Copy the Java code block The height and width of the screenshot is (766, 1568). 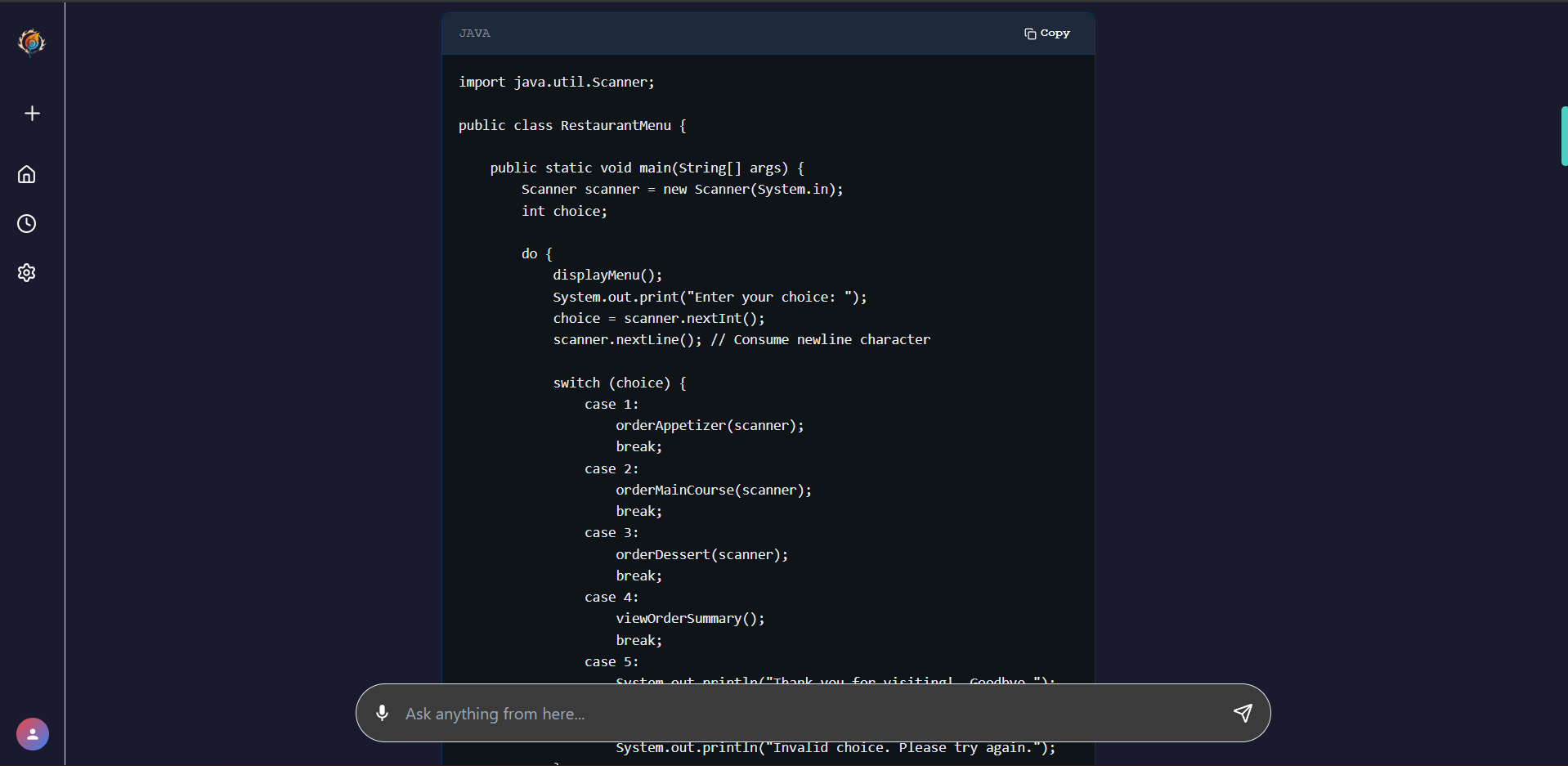pyautogui.click(x=1046, y=34)
